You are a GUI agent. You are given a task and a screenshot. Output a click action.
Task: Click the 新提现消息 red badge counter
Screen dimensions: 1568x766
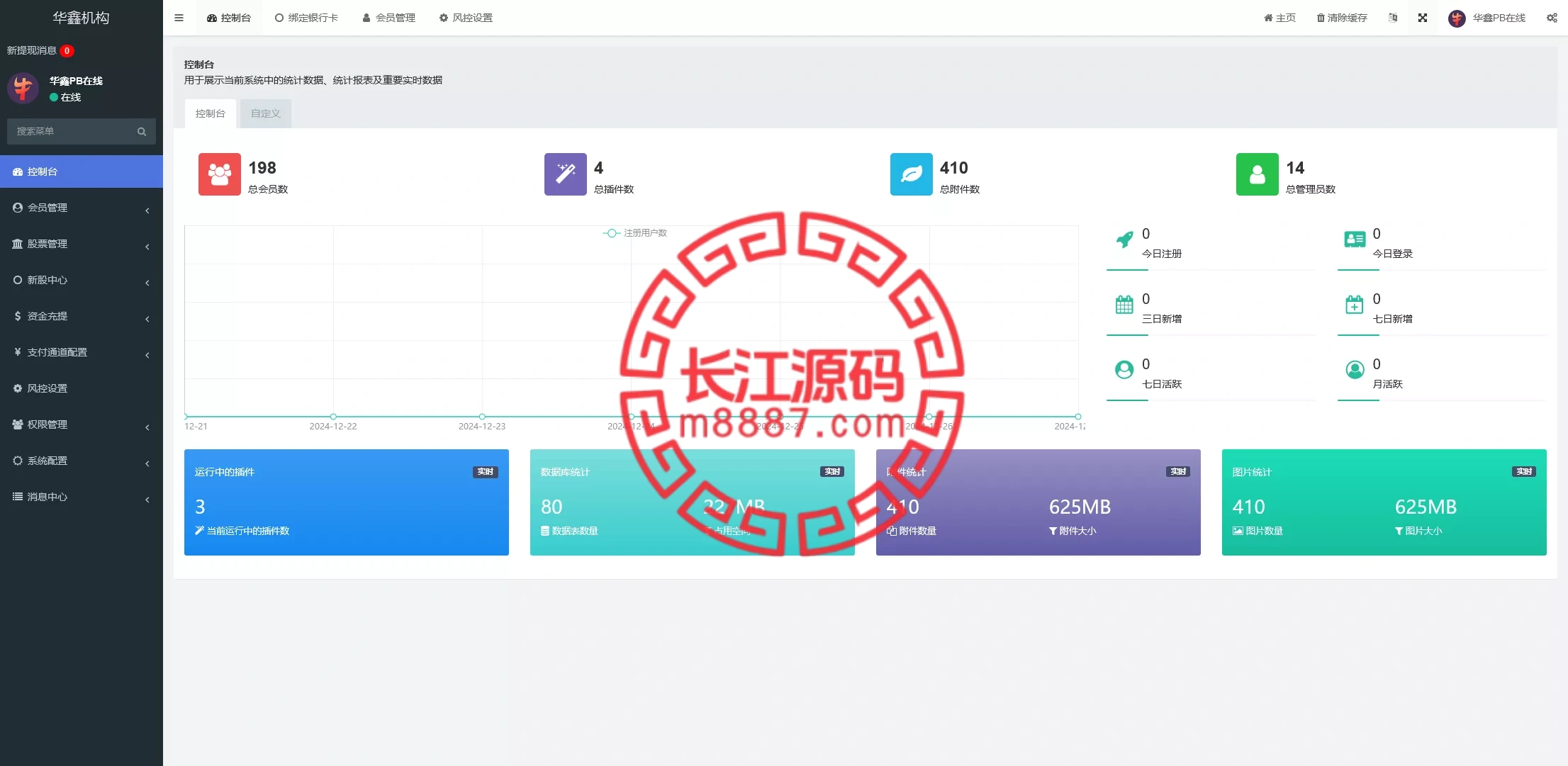pyautogui.click(x=67, y=51)
